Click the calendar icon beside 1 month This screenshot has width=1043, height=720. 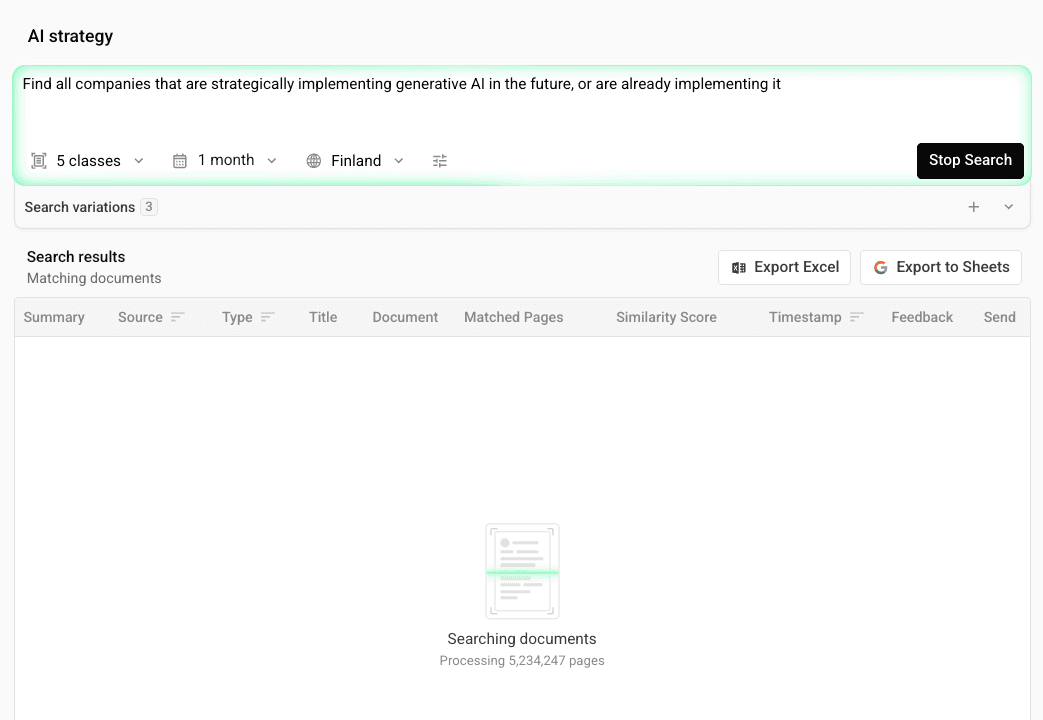point(180,160)
